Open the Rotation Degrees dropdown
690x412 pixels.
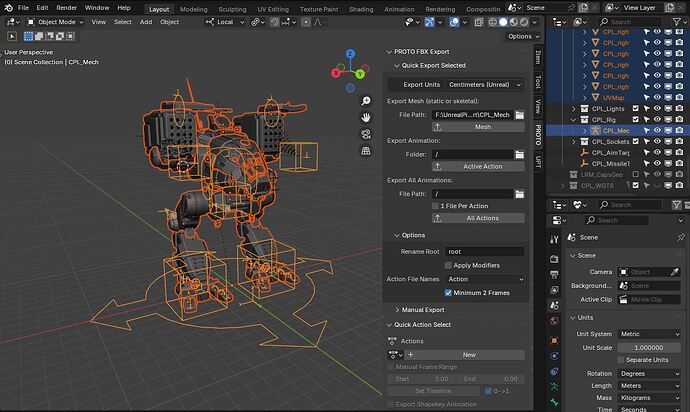coord(650,374)
